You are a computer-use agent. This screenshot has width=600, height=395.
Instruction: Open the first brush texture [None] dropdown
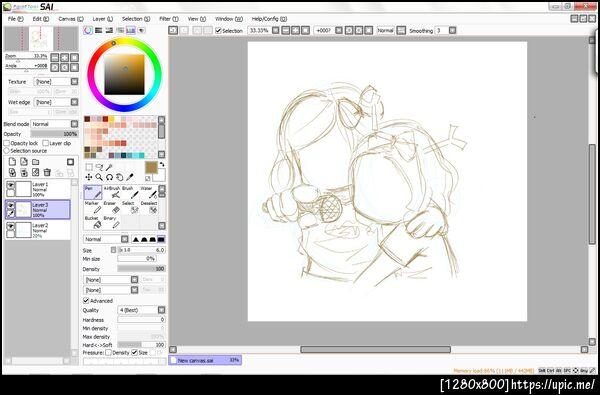pos(134,280)
